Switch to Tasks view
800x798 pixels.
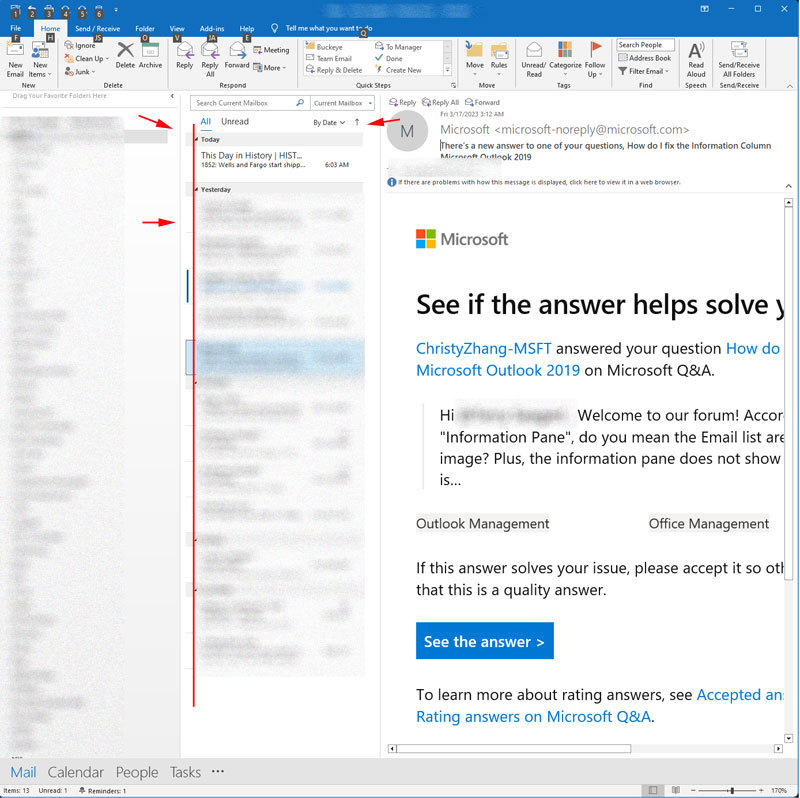pyautogui.click(x=185, y=772)
